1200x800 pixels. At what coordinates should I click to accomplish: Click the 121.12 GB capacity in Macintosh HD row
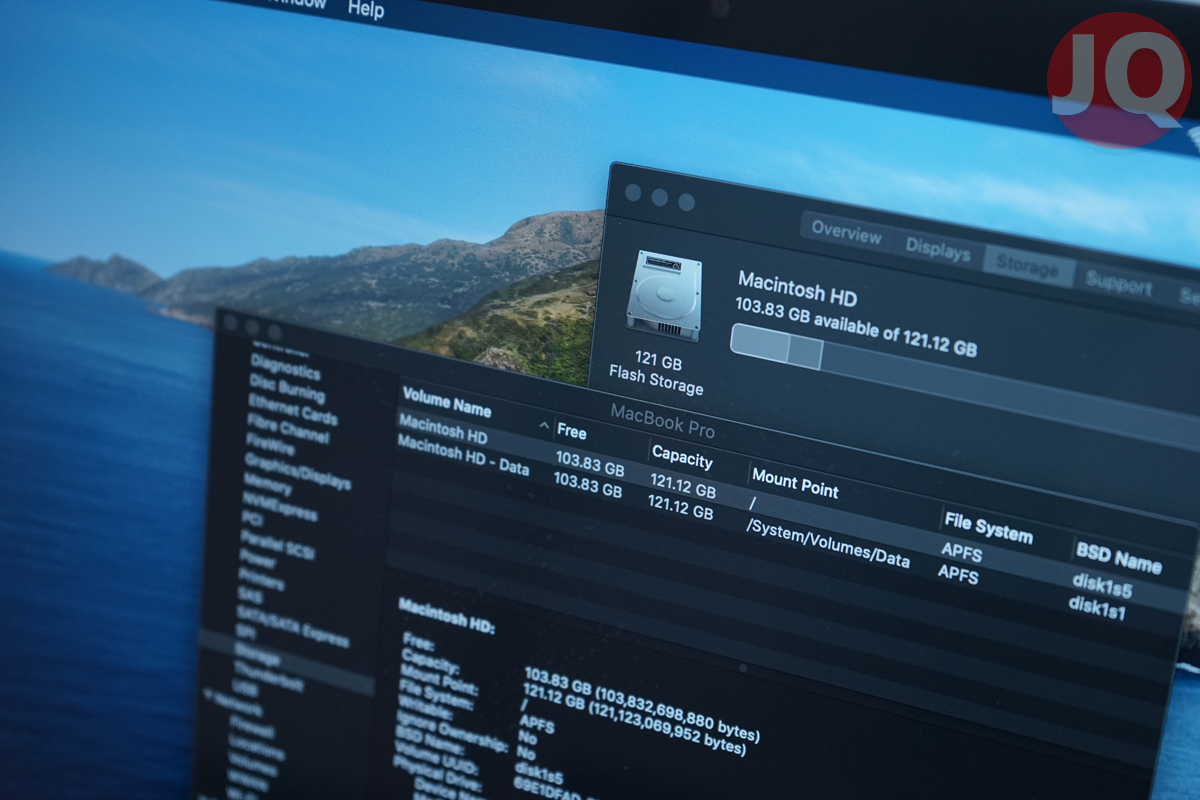(x=684, y=487)
